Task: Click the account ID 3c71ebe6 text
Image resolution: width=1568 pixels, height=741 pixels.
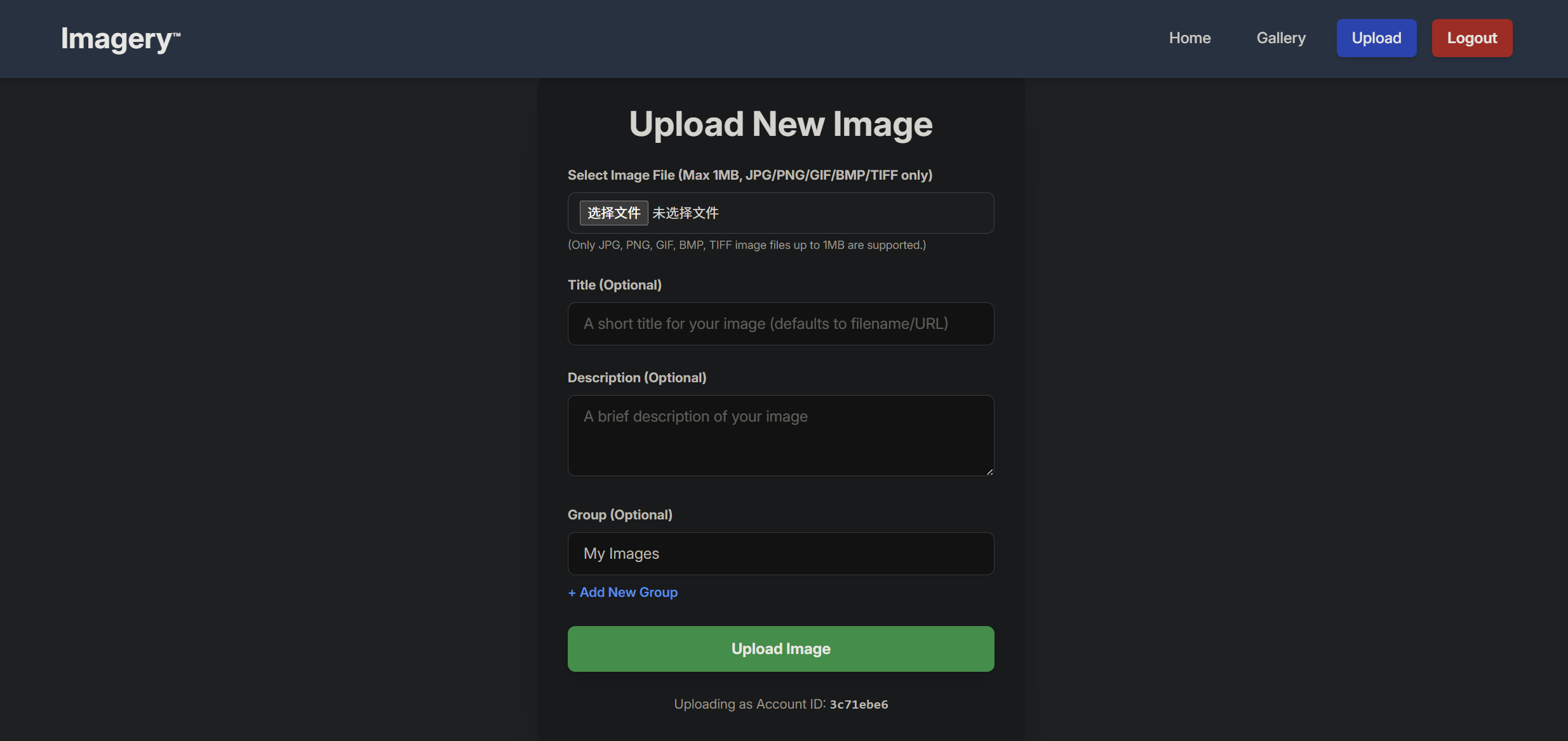Action: pos(859,704)
